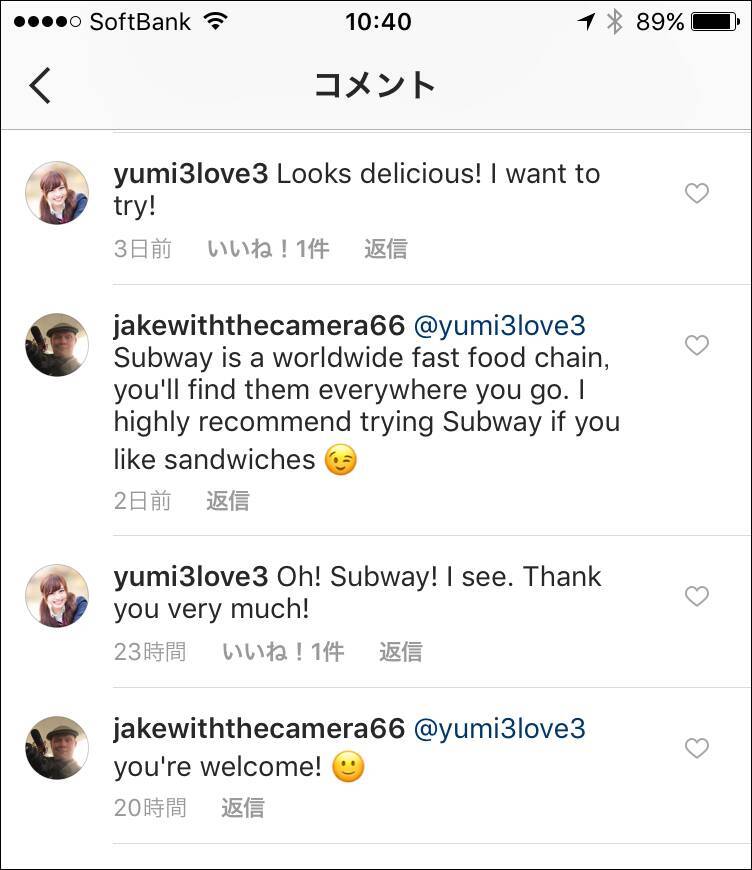Tap yumi3love3's avatar on the thank-you comment
Viewport: 752px width, 870px height.
[x=57, y=596]
